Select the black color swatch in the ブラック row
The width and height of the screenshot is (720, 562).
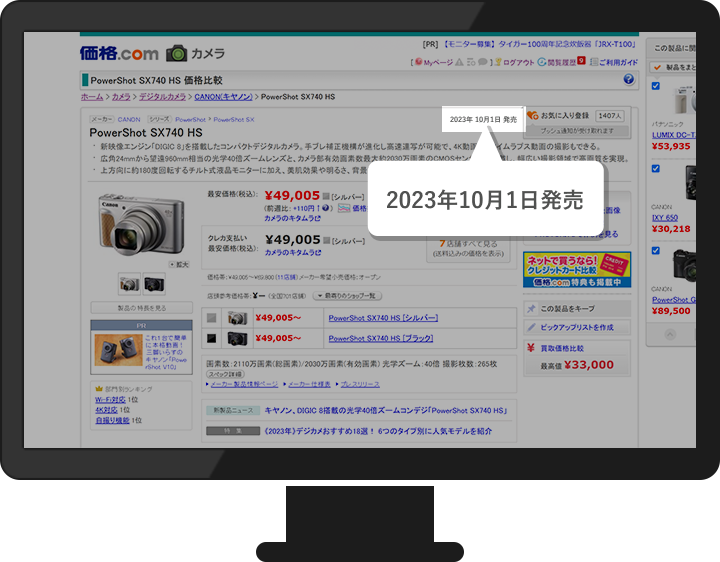tap(211, 338)
